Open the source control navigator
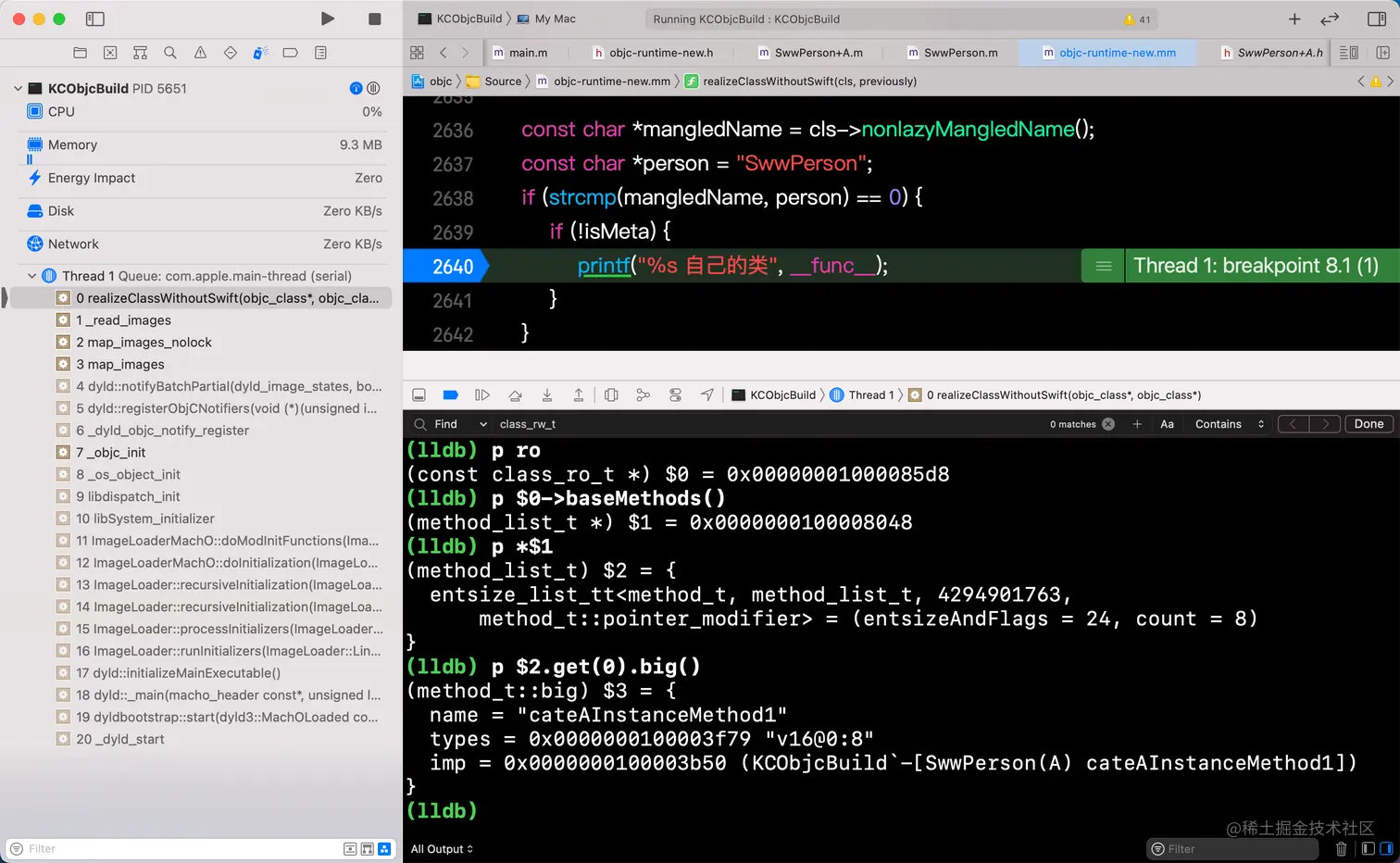Screen dimensions: 1400x863 pos(110,53)
